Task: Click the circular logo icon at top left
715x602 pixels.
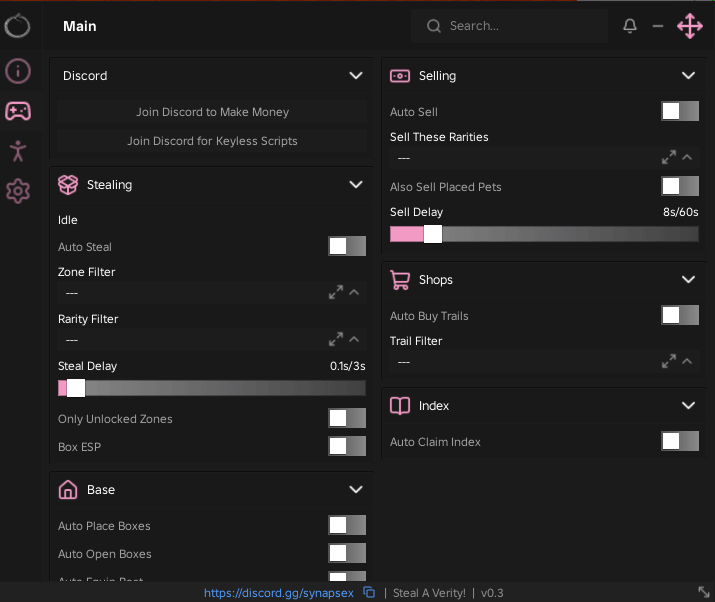Action: [x=17, y=26]
